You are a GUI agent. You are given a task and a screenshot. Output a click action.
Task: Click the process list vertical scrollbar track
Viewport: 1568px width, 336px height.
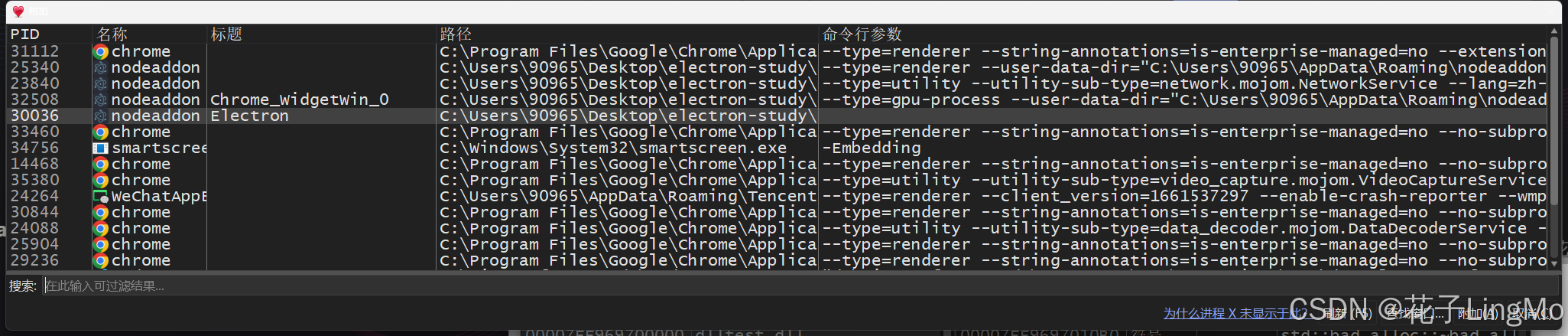coord(1553,149)
